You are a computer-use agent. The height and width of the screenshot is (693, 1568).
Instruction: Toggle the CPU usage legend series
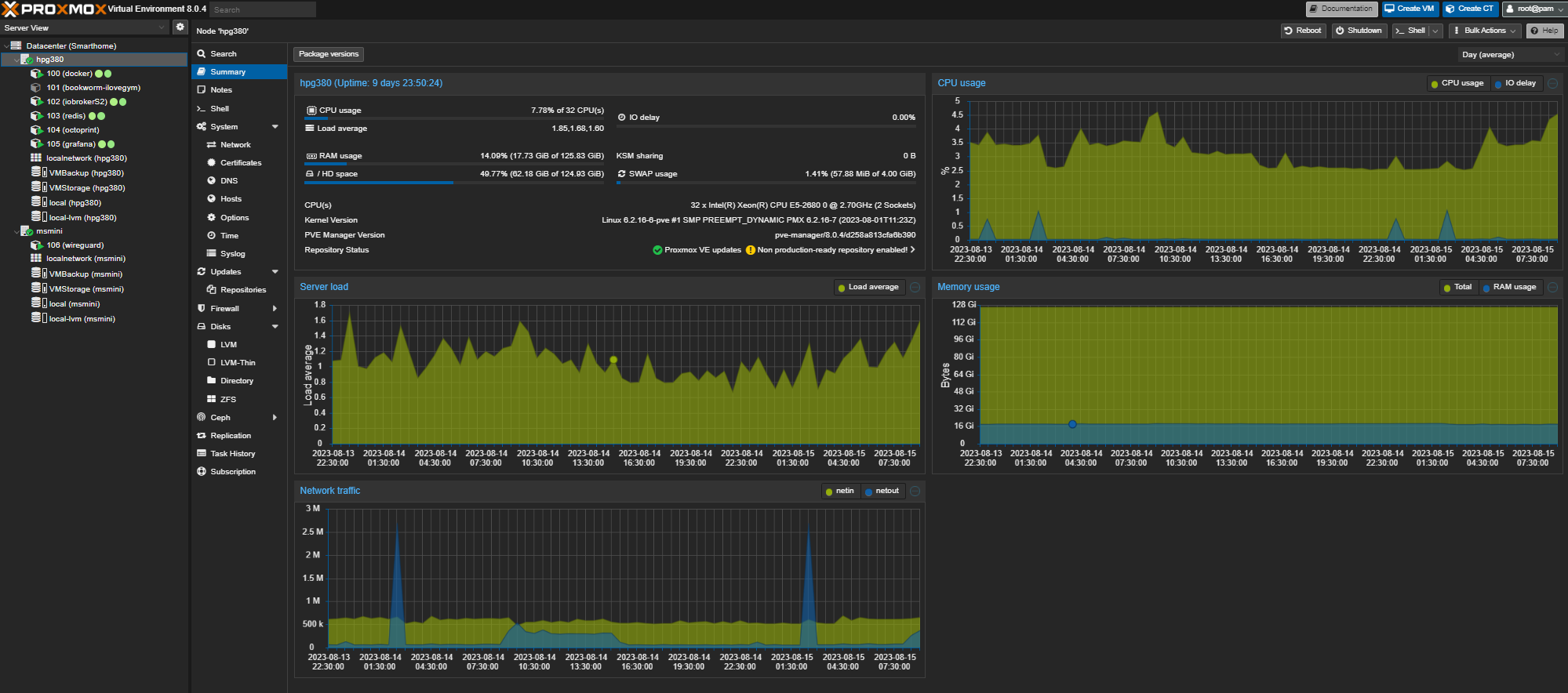[1457, 83]
